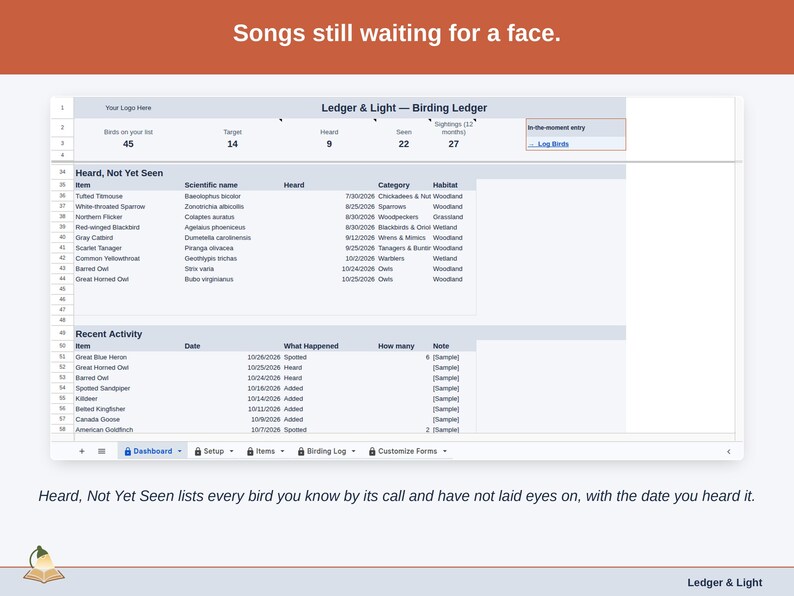Viewport: 794px width, 596px height.
Task: Click the 'Note' column header
Action: coord(441,346)
